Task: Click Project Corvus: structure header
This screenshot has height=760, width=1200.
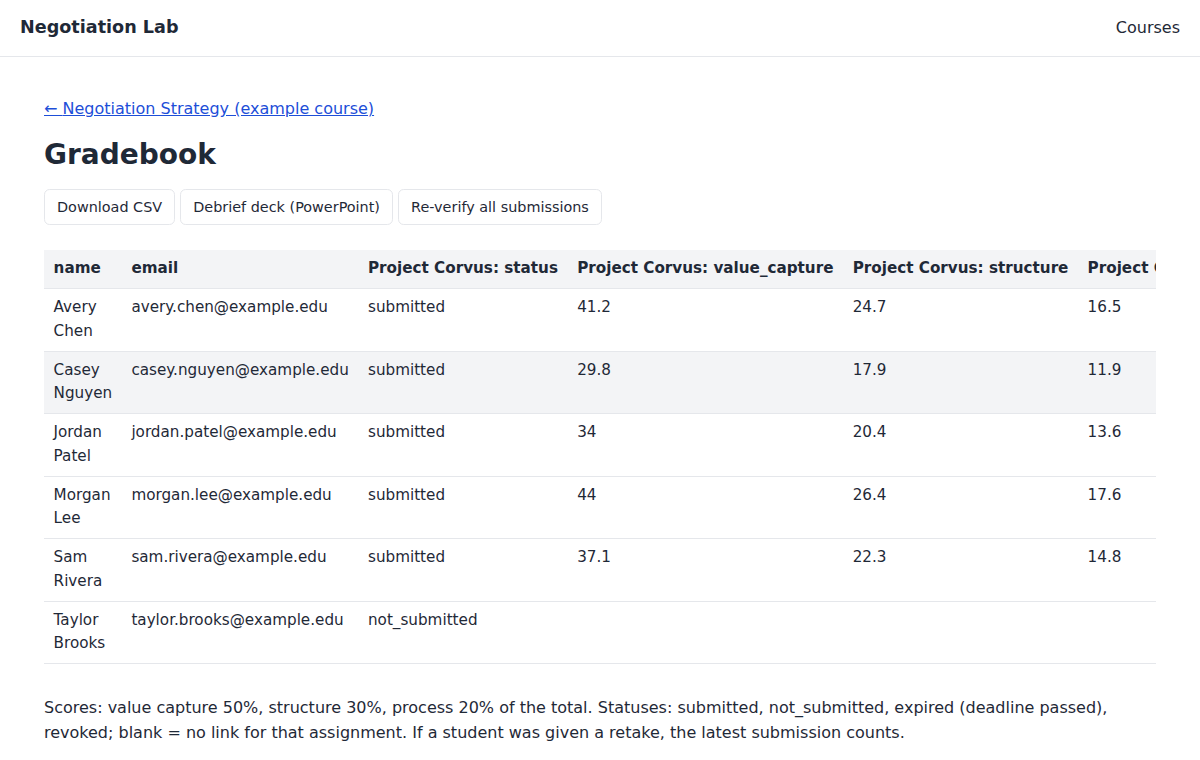Action: tap(960, 268)
